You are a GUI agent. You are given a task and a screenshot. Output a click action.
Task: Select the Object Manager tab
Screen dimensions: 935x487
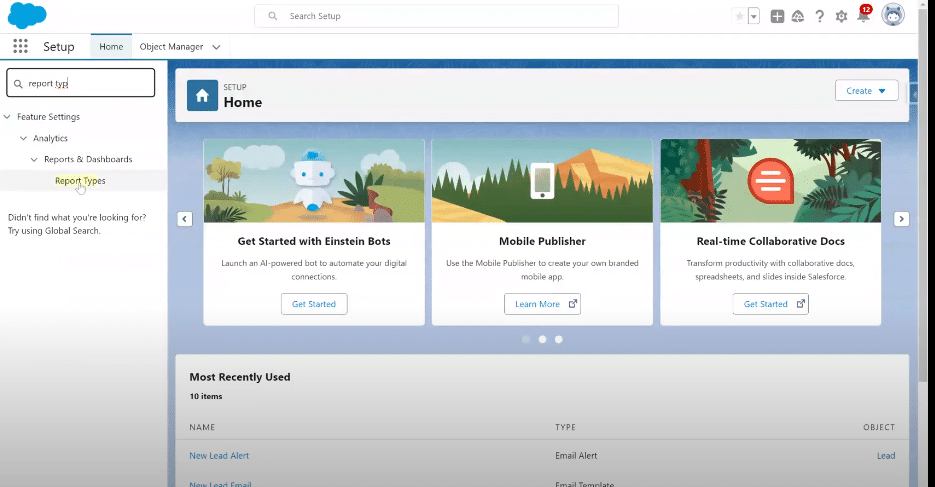[171, 46]
